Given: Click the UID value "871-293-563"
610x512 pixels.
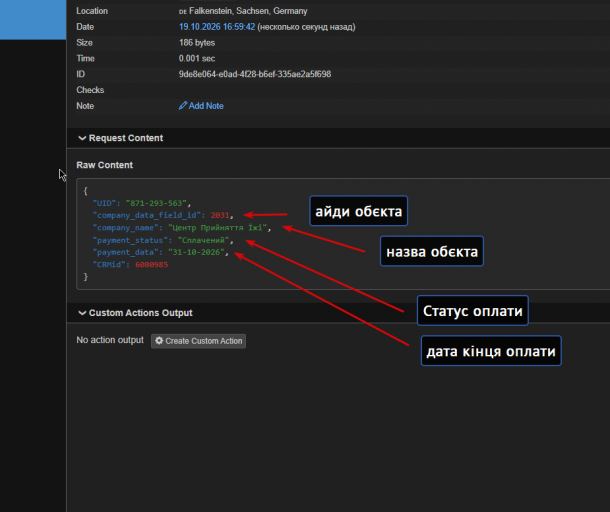Looking at the screenshot, I should tap(156, 203).
